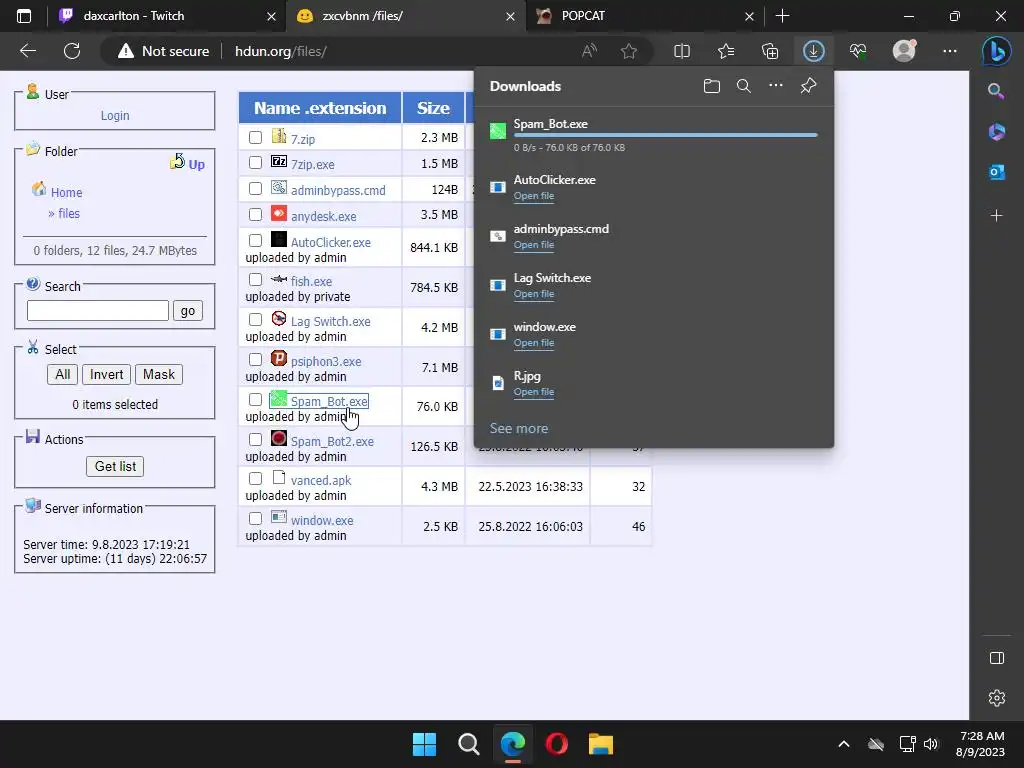Check the fish.exe checkbox
Viewport: 1024px width, 768px height.
pyautogui.click(x=255, y=280)
